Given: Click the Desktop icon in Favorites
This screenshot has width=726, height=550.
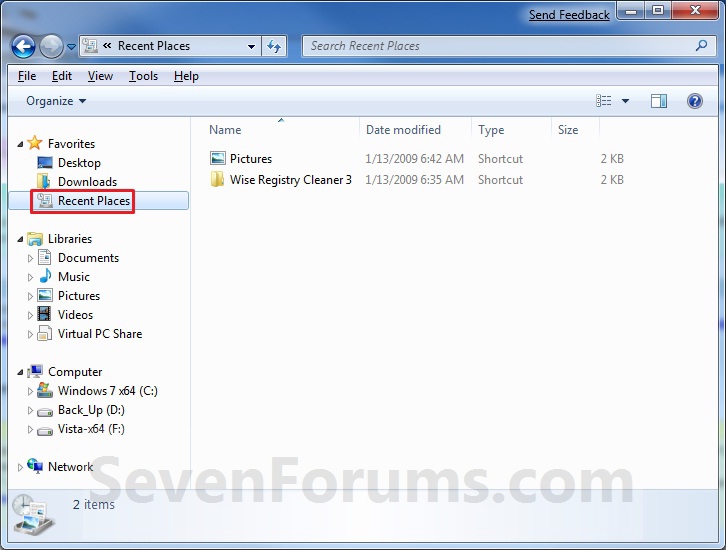Looking at the screenshot, I should 45,162.
